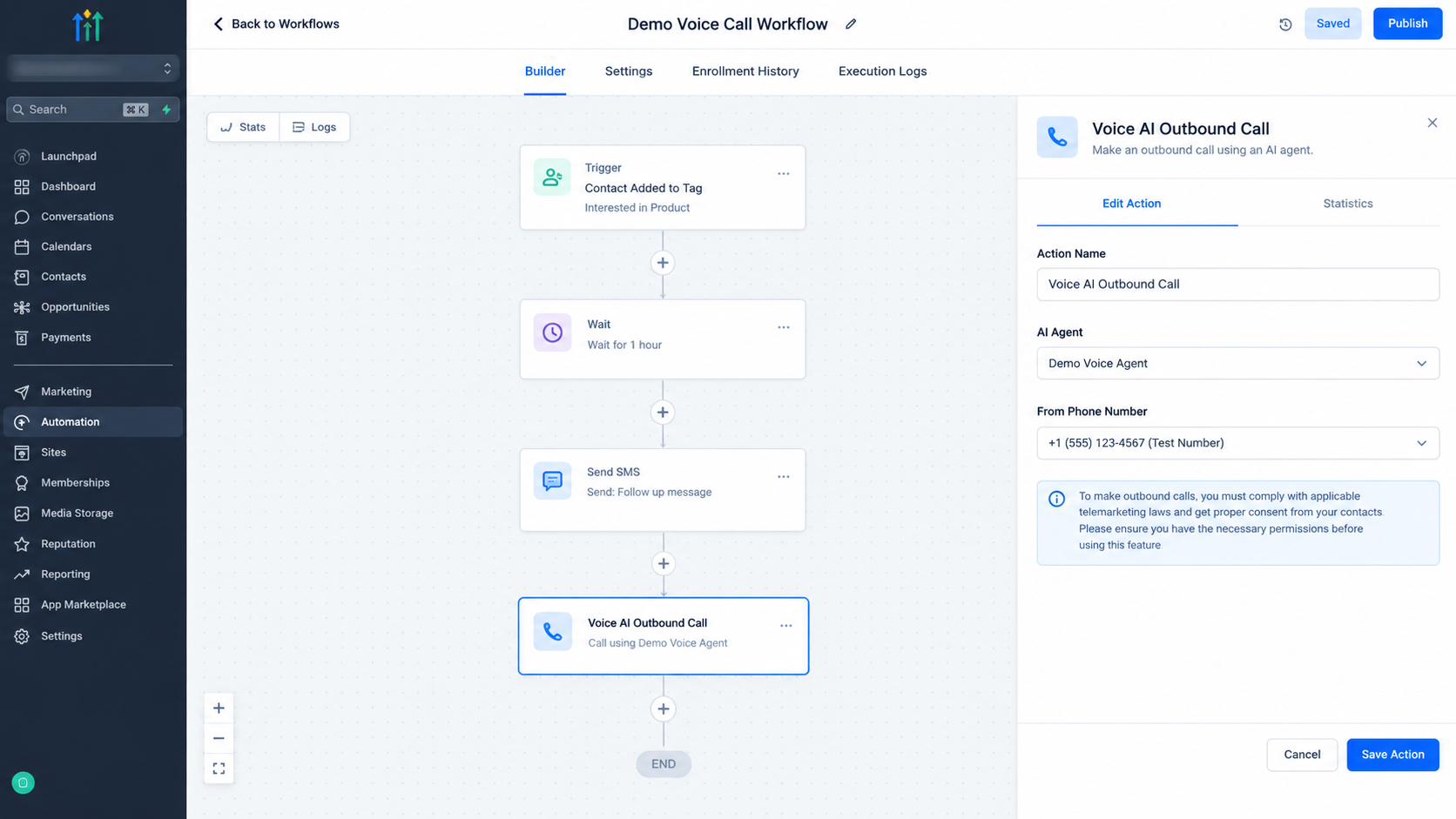1456x819 pixels.
Task: Click Save Action button
Action: pyautogui.click(x=1392, y=755)
